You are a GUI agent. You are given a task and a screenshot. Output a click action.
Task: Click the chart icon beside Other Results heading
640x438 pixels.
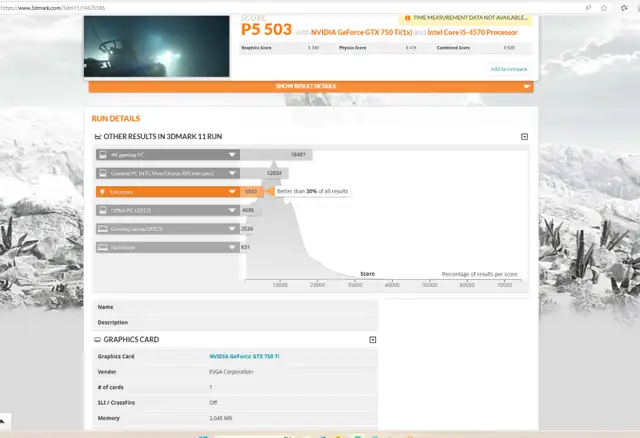coord(98,137)
